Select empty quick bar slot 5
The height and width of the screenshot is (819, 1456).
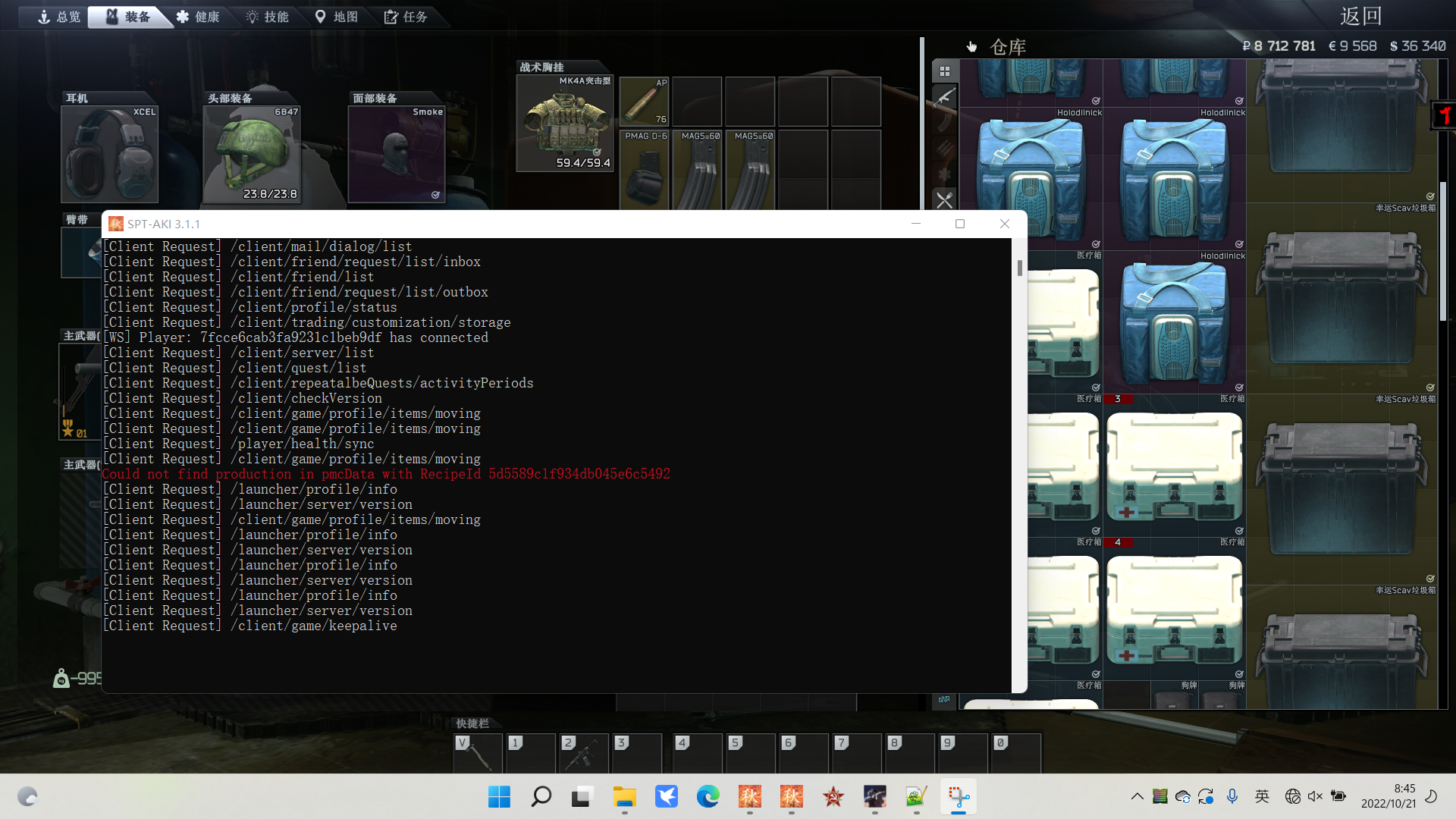pos(751,753)
